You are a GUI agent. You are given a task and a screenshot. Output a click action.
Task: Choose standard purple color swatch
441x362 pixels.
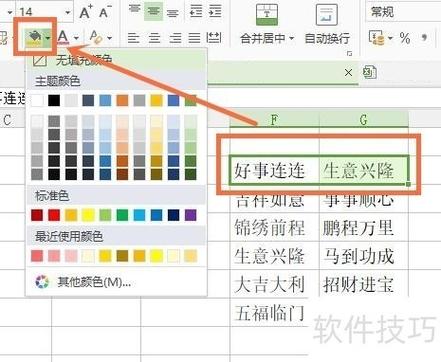click(x=190, y=215)
